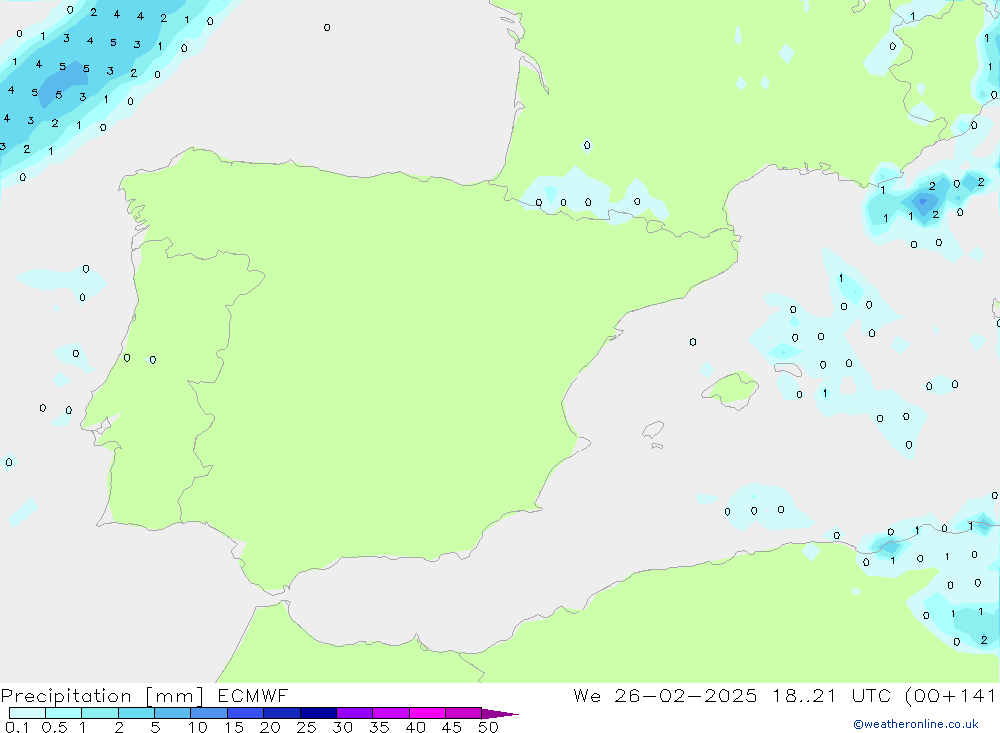
Task: Click the 0.5–1 mm legend color swatch
Action: click(x=64, y=713)
